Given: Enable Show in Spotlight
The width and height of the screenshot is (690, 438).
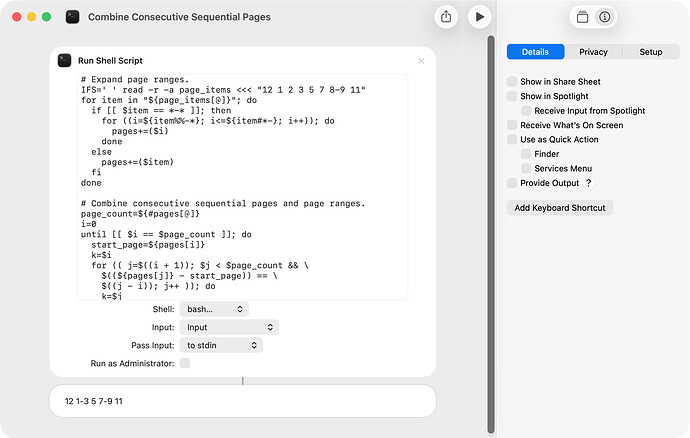Looking at the screenshot, I should (x=512, y=96).
